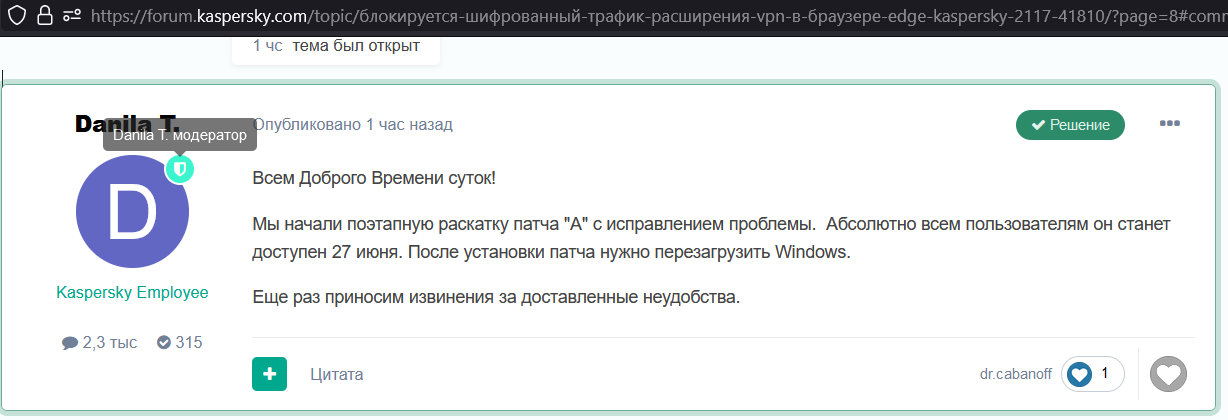Click 'Цитата' to quote the post
Viewport: 1228px width, 420px height.
336,374
